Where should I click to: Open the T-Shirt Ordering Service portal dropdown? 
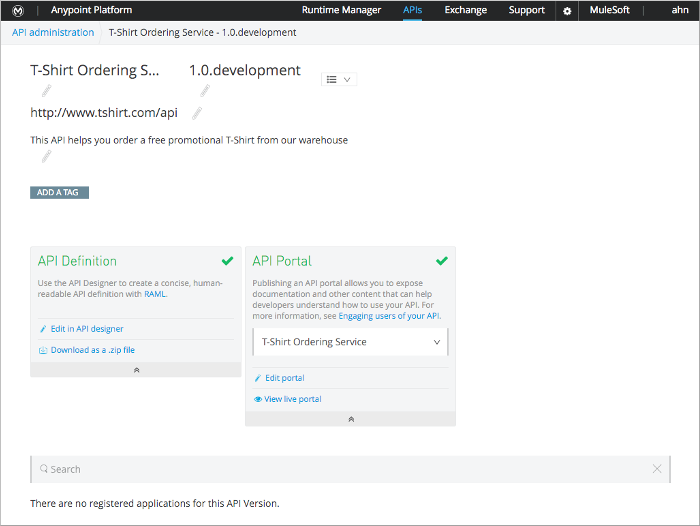(x=350, y=342)
